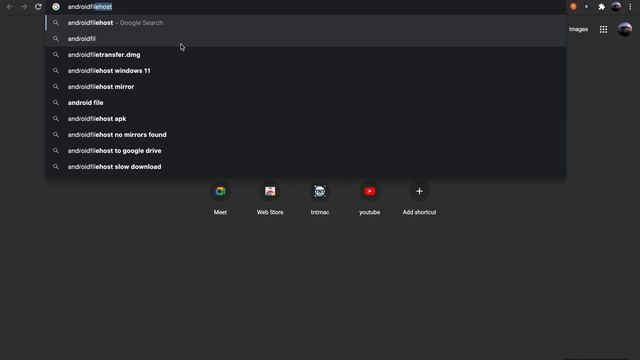Image resolution: width=640 pixels, height=360 pixels.
Task: Open the Extensions puzzle icon
Action: point(601,7)
